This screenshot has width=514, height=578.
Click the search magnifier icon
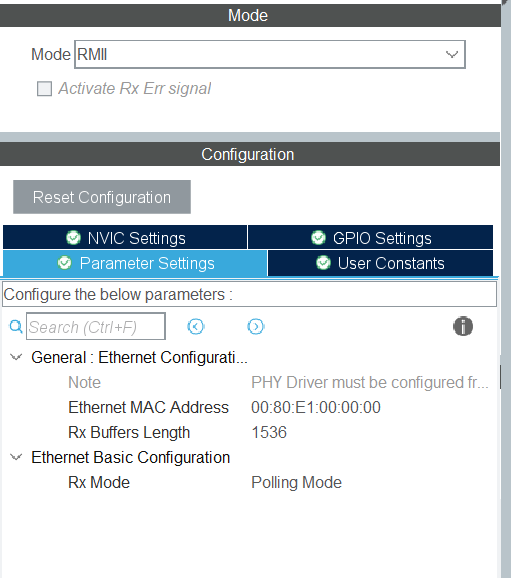pyautogui.click(x=15, y=327)
